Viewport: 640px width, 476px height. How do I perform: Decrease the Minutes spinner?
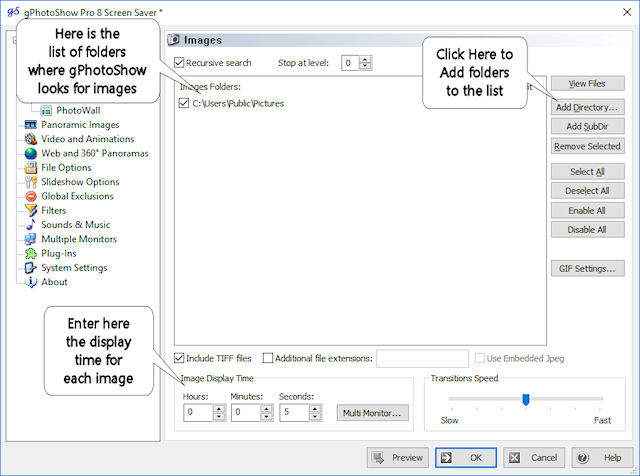(267, 417)
